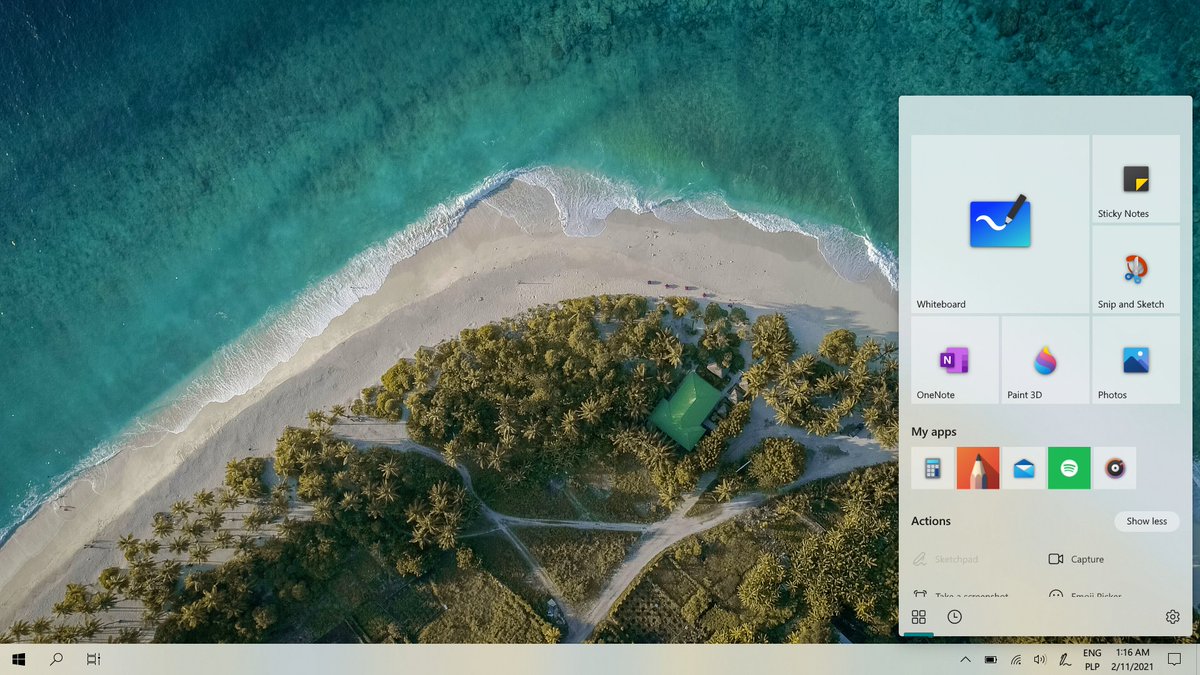Open the panel settings gear
The image size is (1200, 675).
(1172, 617)
